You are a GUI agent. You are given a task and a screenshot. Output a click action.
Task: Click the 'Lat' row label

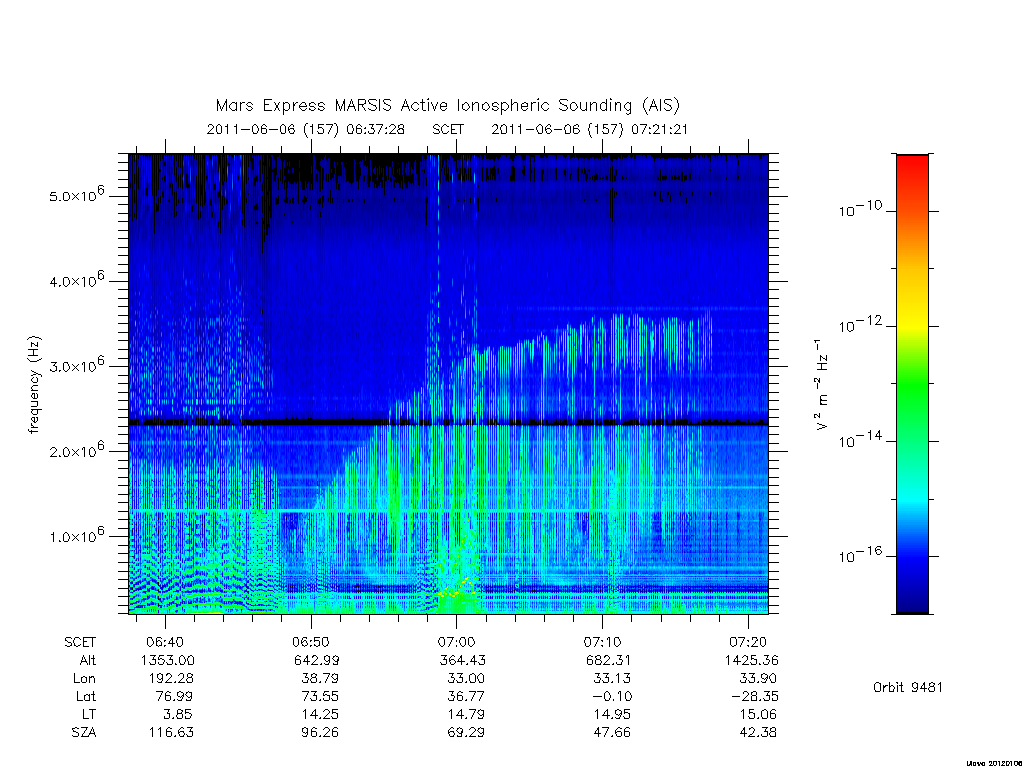[86, 697]
